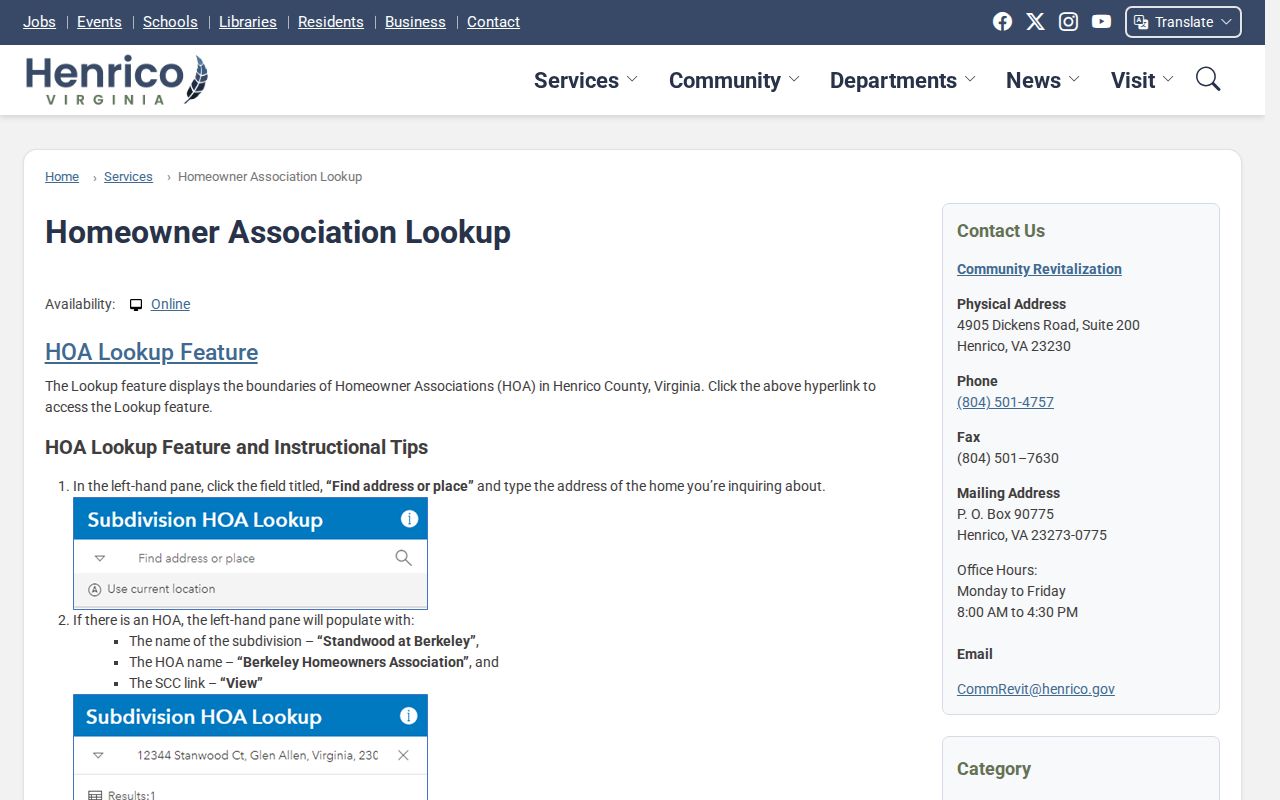
Task: Go home via Henrico Virginia logo
Action: (x=117, y=80)
